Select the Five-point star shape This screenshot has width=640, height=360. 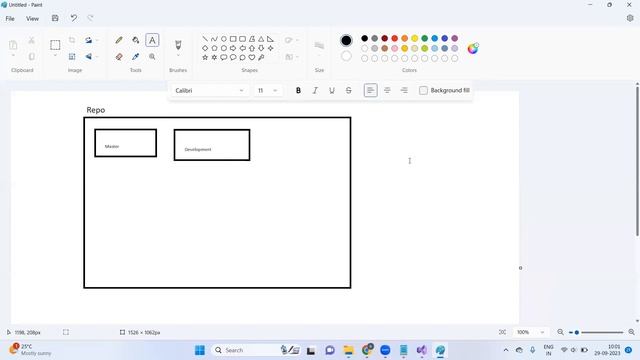tap(205, 58)
